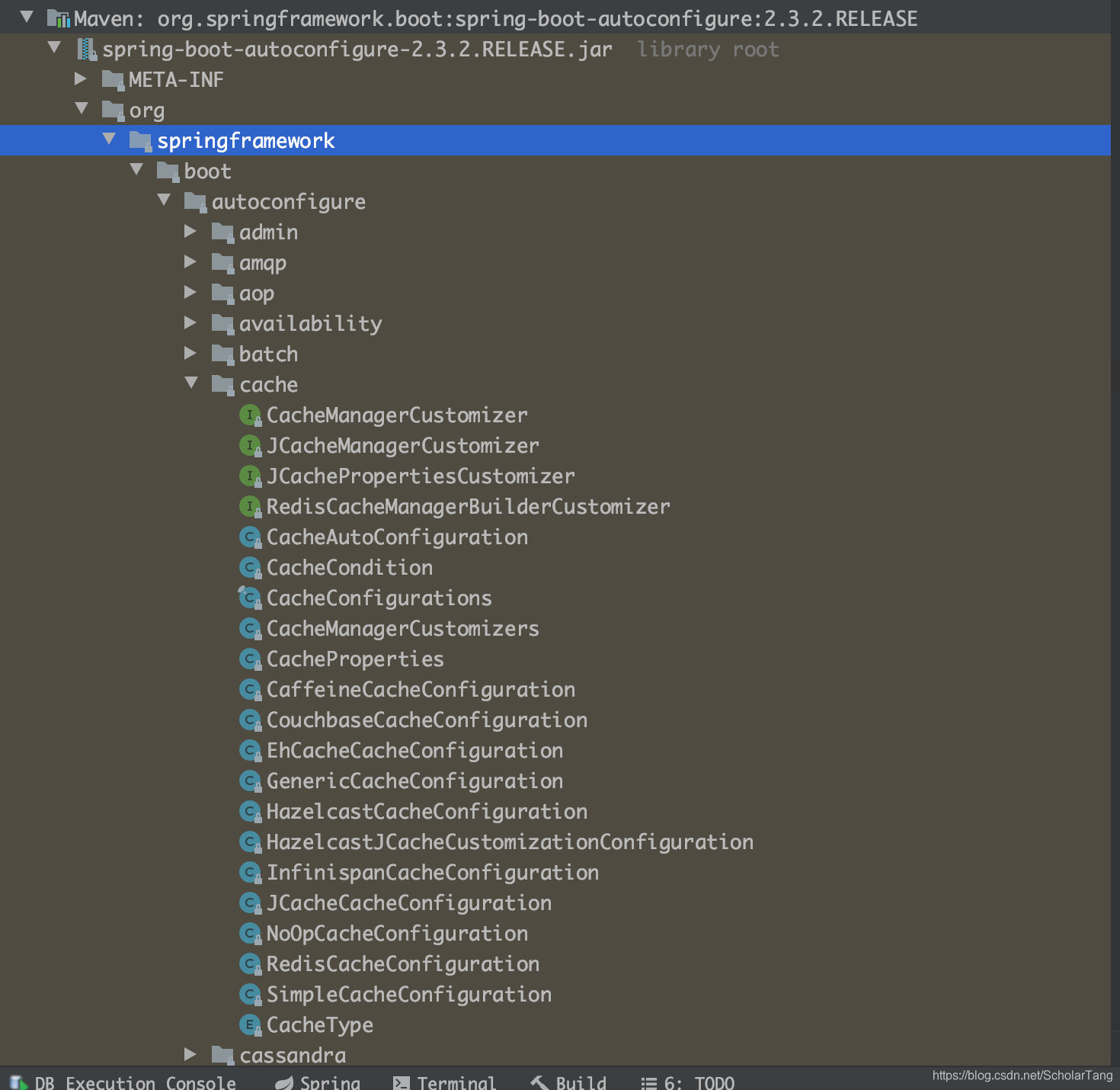Viewport: 1120px width, 1090px height.
Task: Open the 6: TODO tool window tab
Action: (x=688, y=1082)
